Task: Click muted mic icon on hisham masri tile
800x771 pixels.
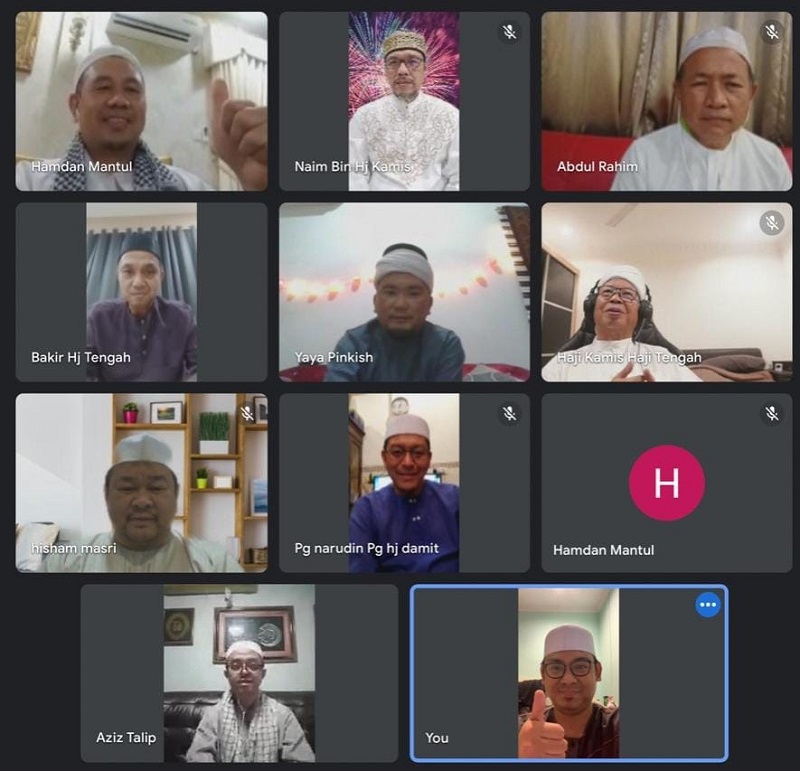Action: coord(247,413)
